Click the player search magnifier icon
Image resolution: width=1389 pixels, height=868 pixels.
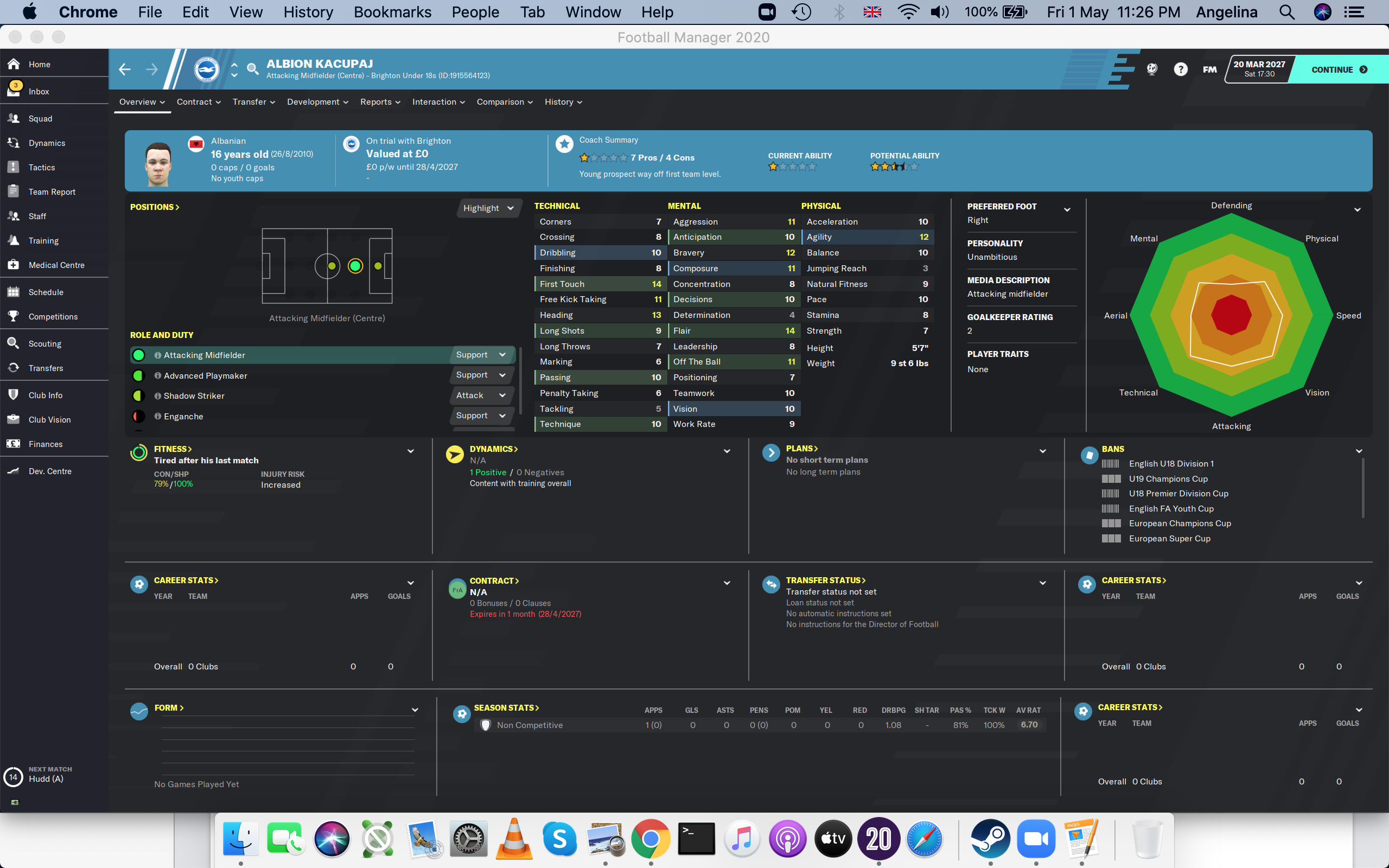(252, 69)
